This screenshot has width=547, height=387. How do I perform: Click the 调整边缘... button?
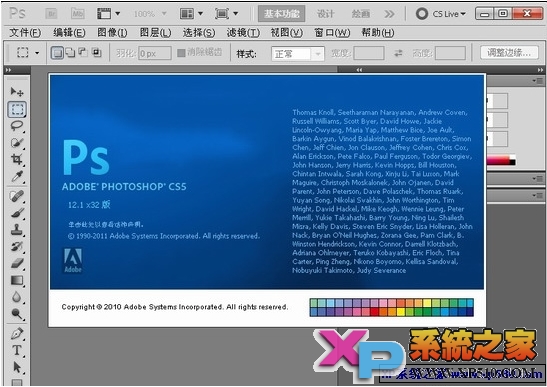click(x=509, y=53)
